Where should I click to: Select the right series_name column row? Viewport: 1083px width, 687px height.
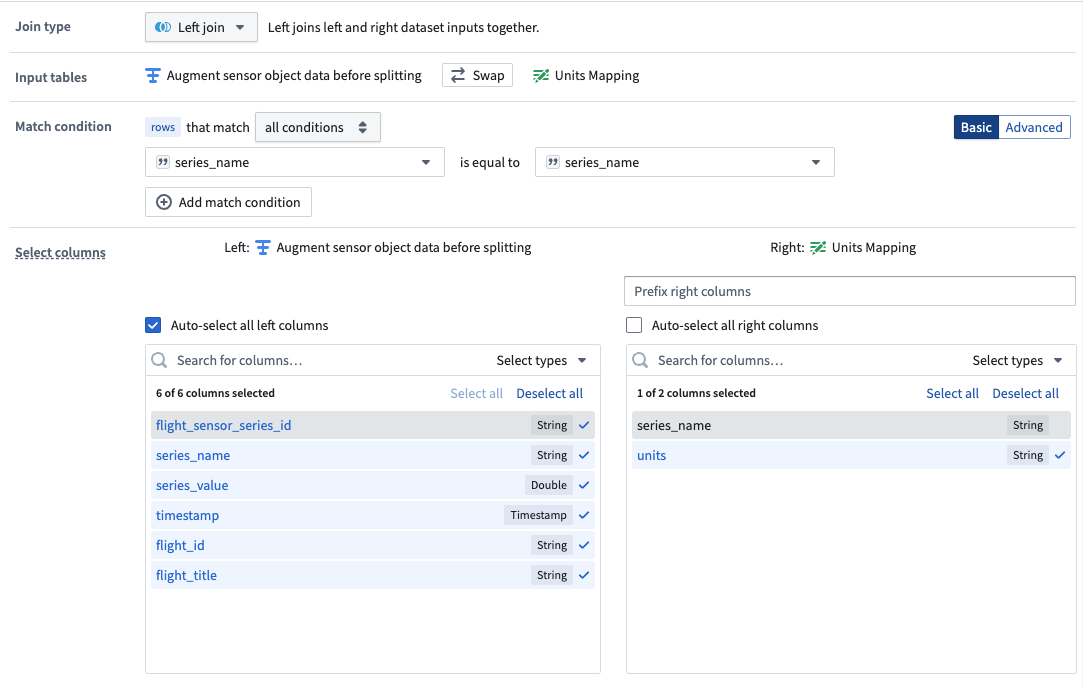pyautogui.click(x=851, y=425)
